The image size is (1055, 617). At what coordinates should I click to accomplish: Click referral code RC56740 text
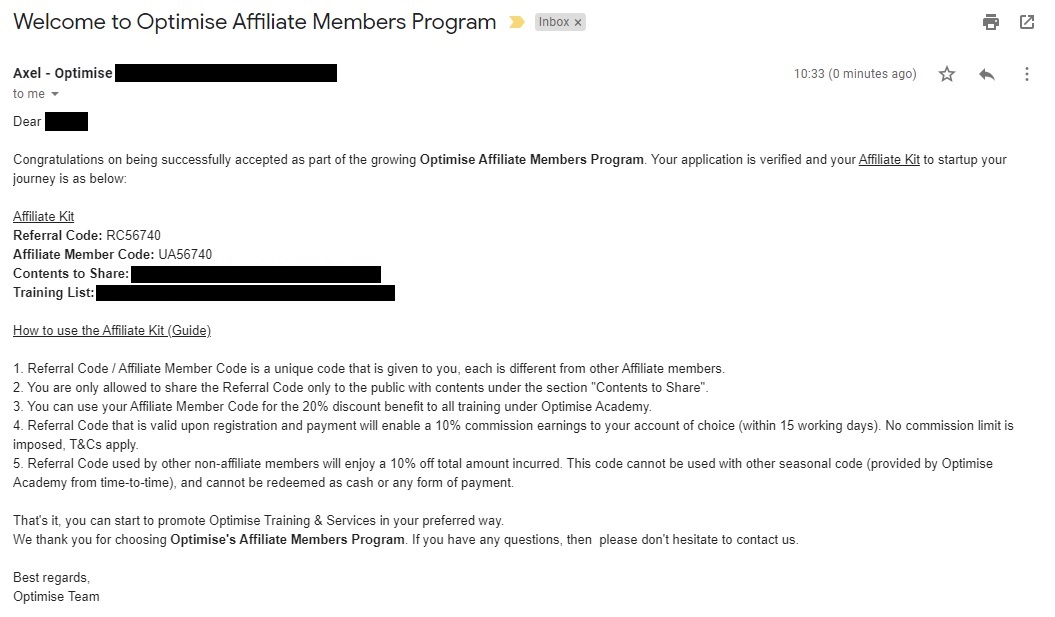coord(133,235)
